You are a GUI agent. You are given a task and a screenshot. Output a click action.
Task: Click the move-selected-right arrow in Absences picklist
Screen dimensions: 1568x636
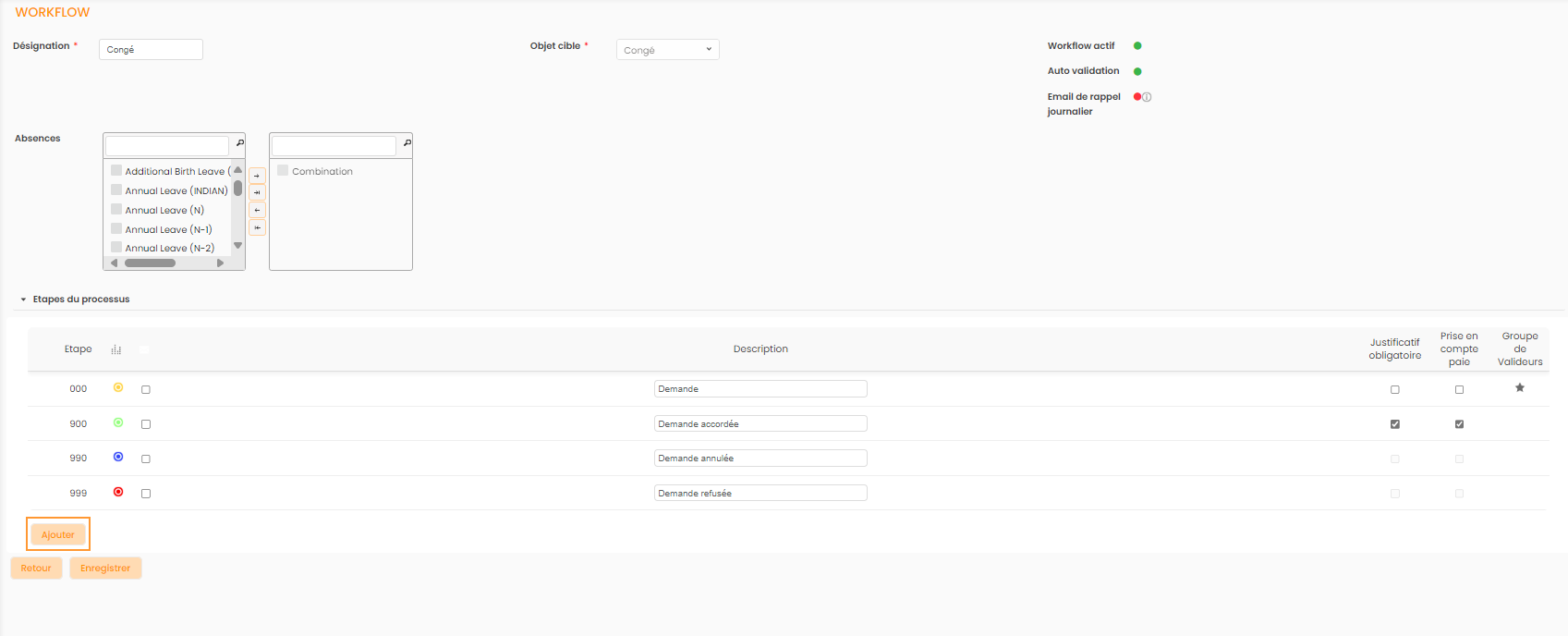257,176
